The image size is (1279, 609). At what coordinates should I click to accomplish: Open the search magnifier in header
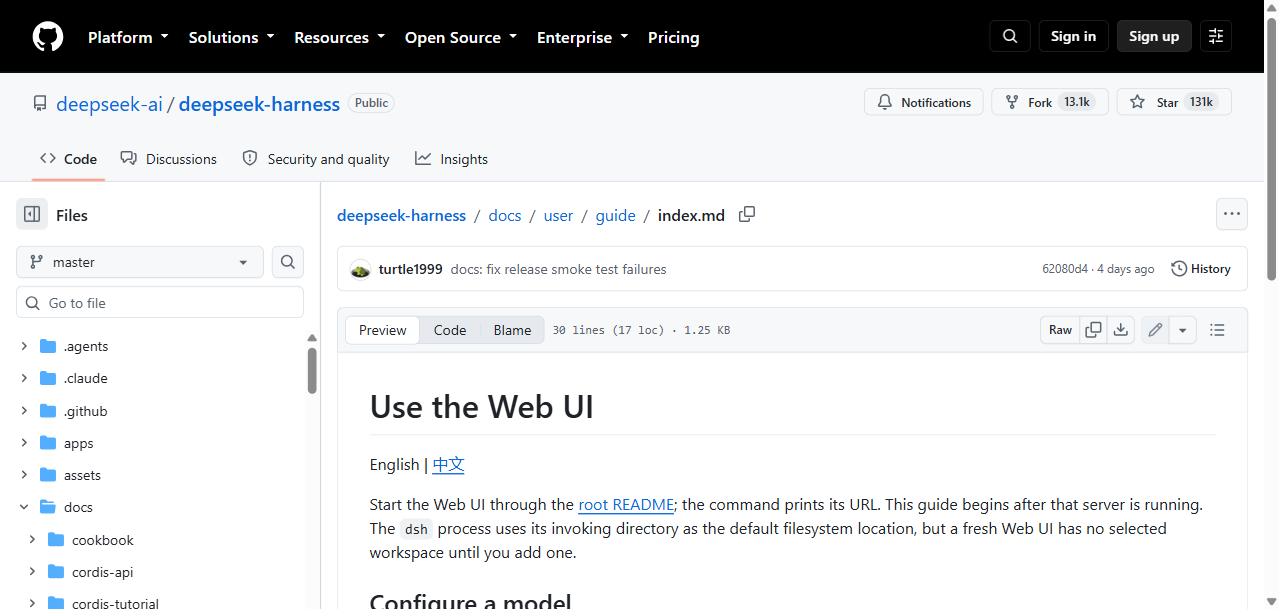(x=1010, y=36)
